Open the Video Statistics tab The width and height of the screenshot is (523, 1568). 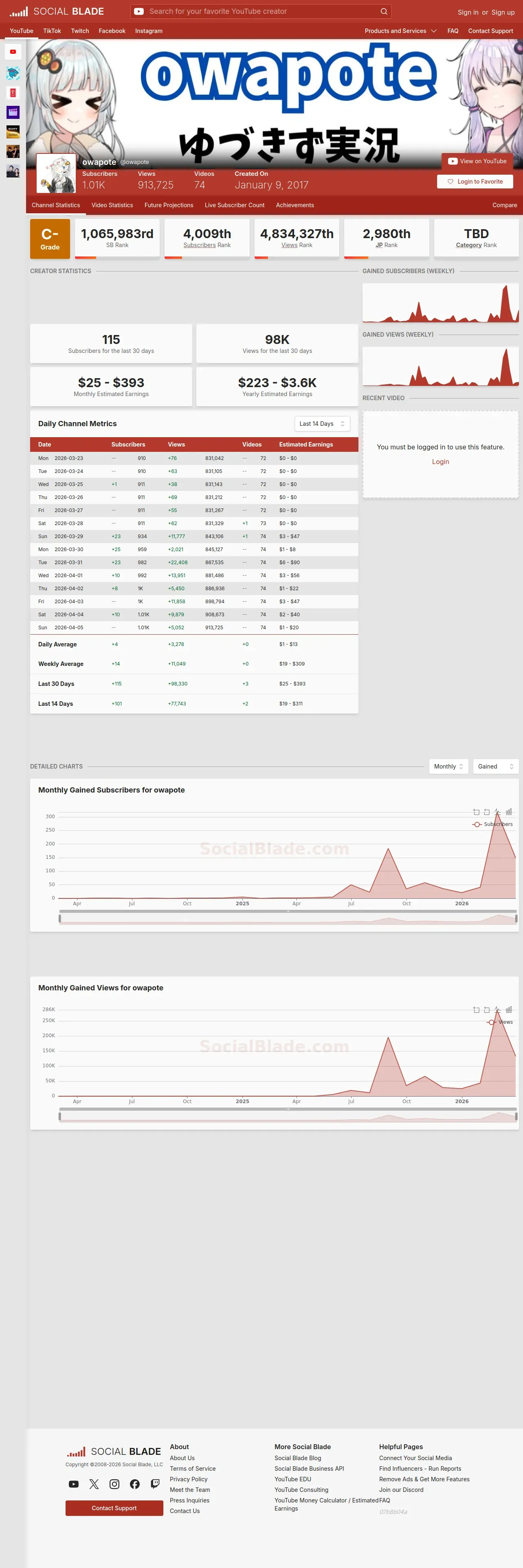point(112,205)
